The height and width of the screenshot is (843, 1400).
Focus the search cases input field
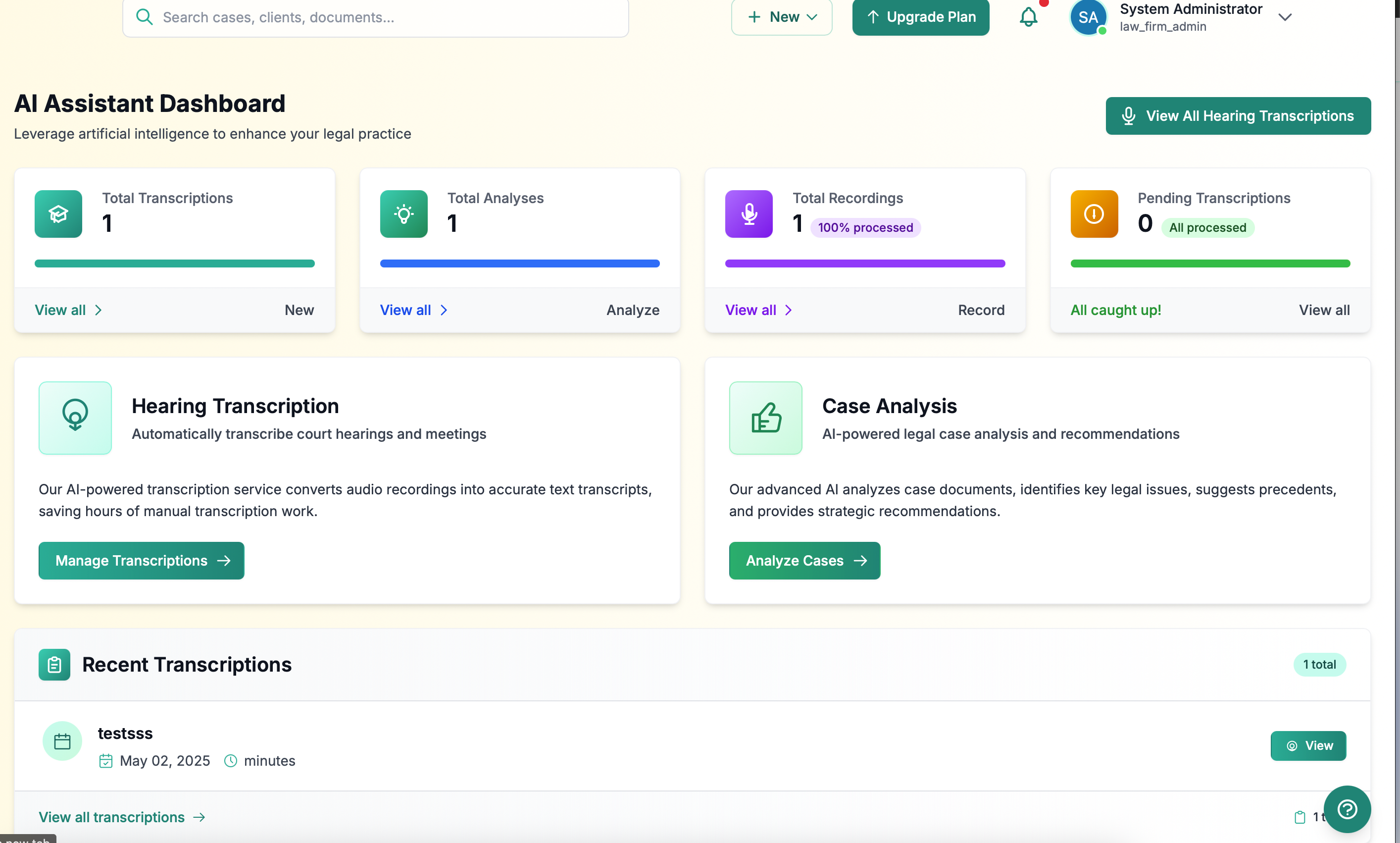pos(386,17)
